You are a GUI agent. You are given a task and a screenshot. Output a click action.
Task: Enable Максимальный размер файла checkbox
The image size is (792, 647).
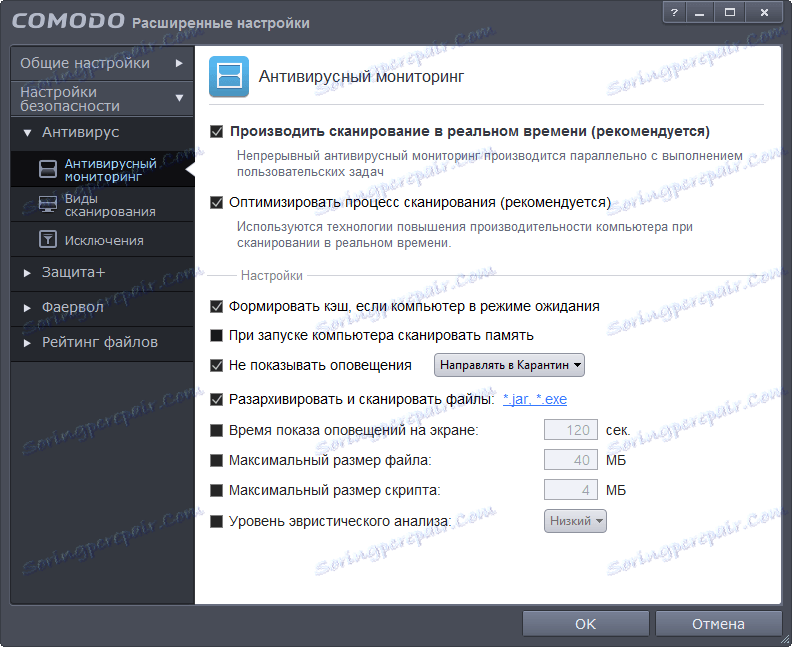pyautogui.click(x=216, y=460)
